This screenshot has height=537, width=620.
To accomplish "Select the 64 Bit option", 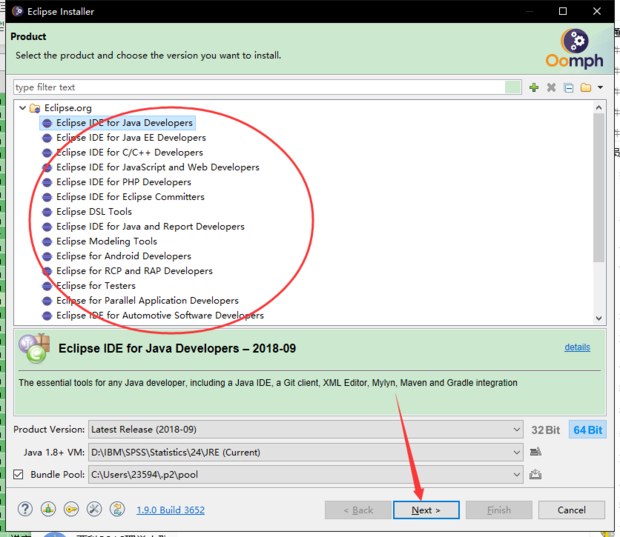I will point(587,430).
